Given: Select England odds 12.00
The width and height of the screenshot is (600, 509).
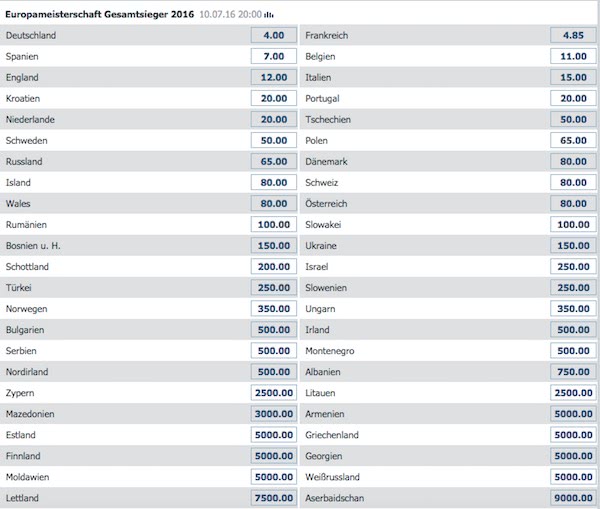Looking at the screenshot, I should coord(274,77).
